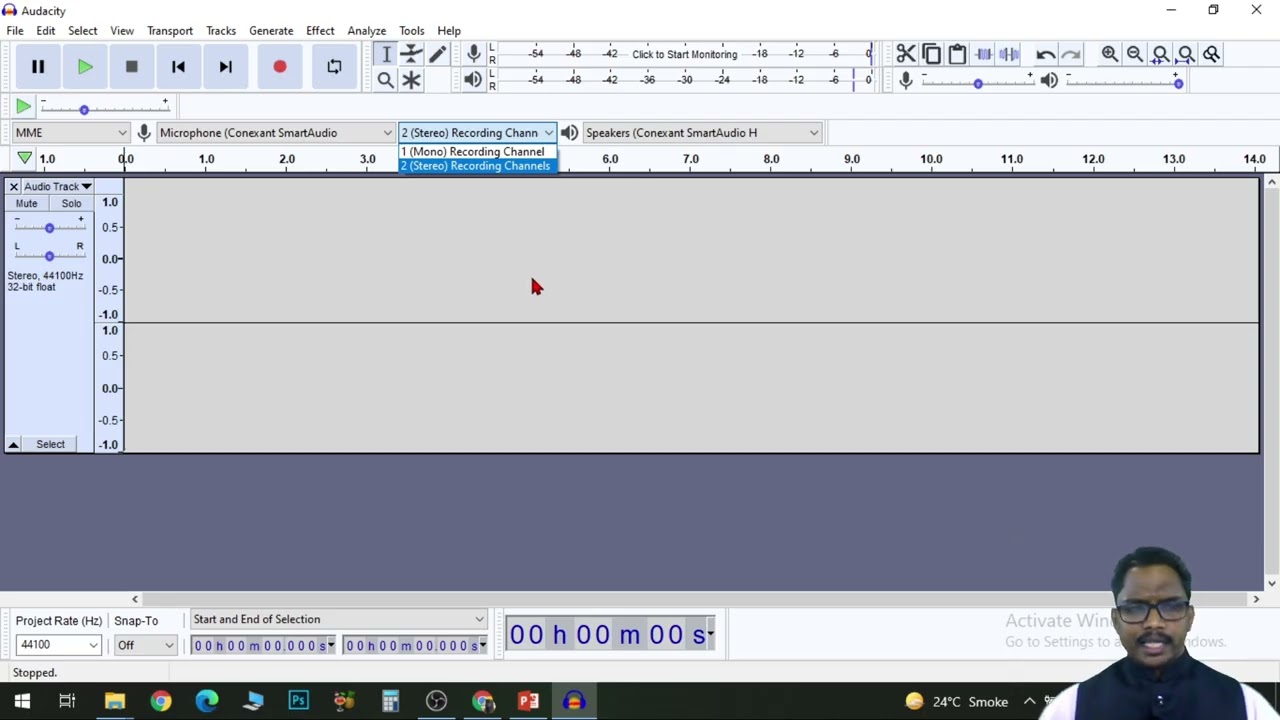This screenshot has height=720, width=1280.
Task: Open Google Chrome from the taskbar
Action: (x=160, y=701)
